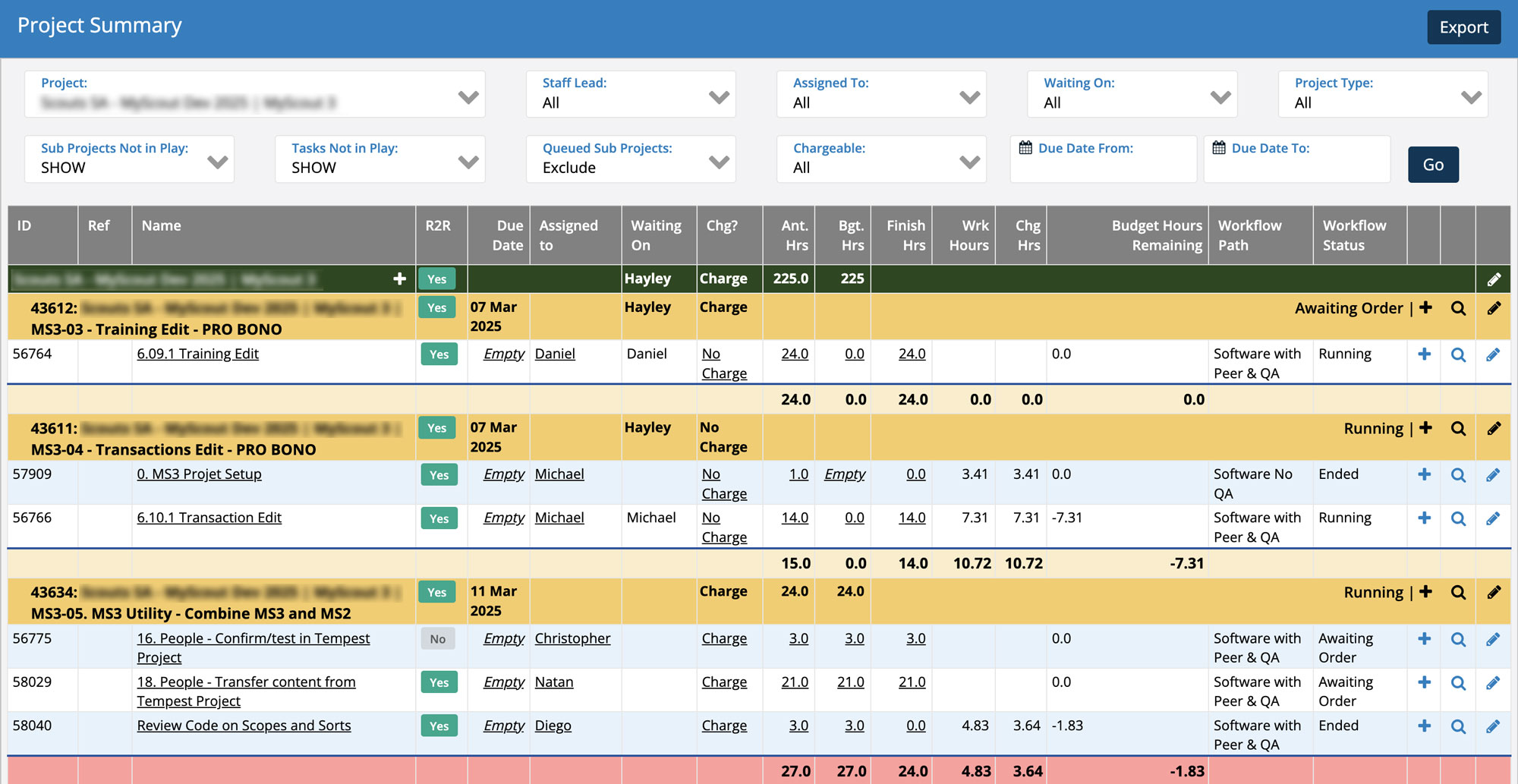The width and height of the screenshot is (1518, 784).
Task: Click magnifier icon for task 57909
Action: pos(1458,475)
